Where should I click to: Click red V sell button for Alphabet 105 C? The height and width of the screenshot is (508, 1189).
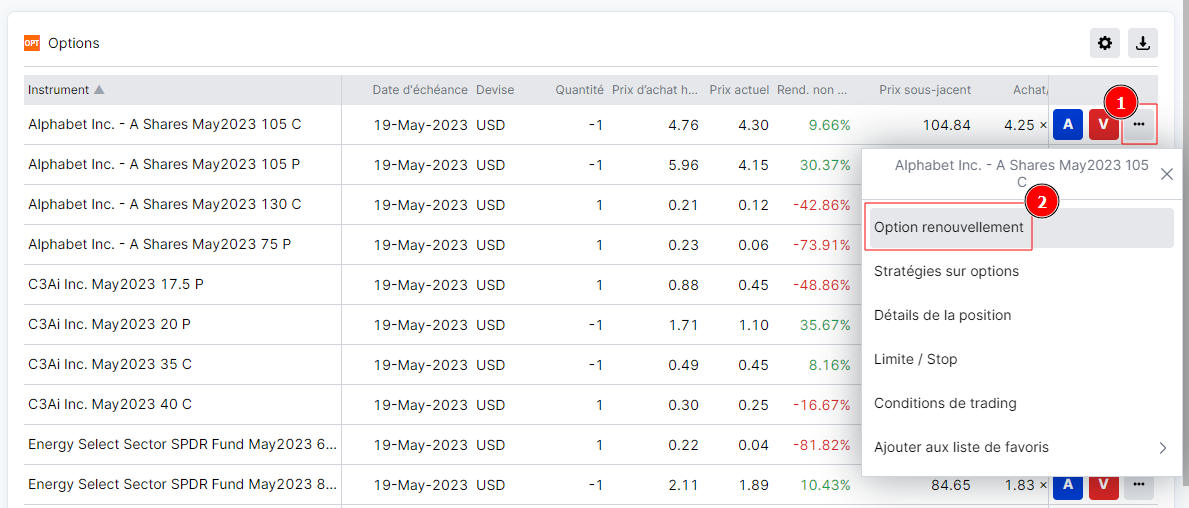[1103, 125]
